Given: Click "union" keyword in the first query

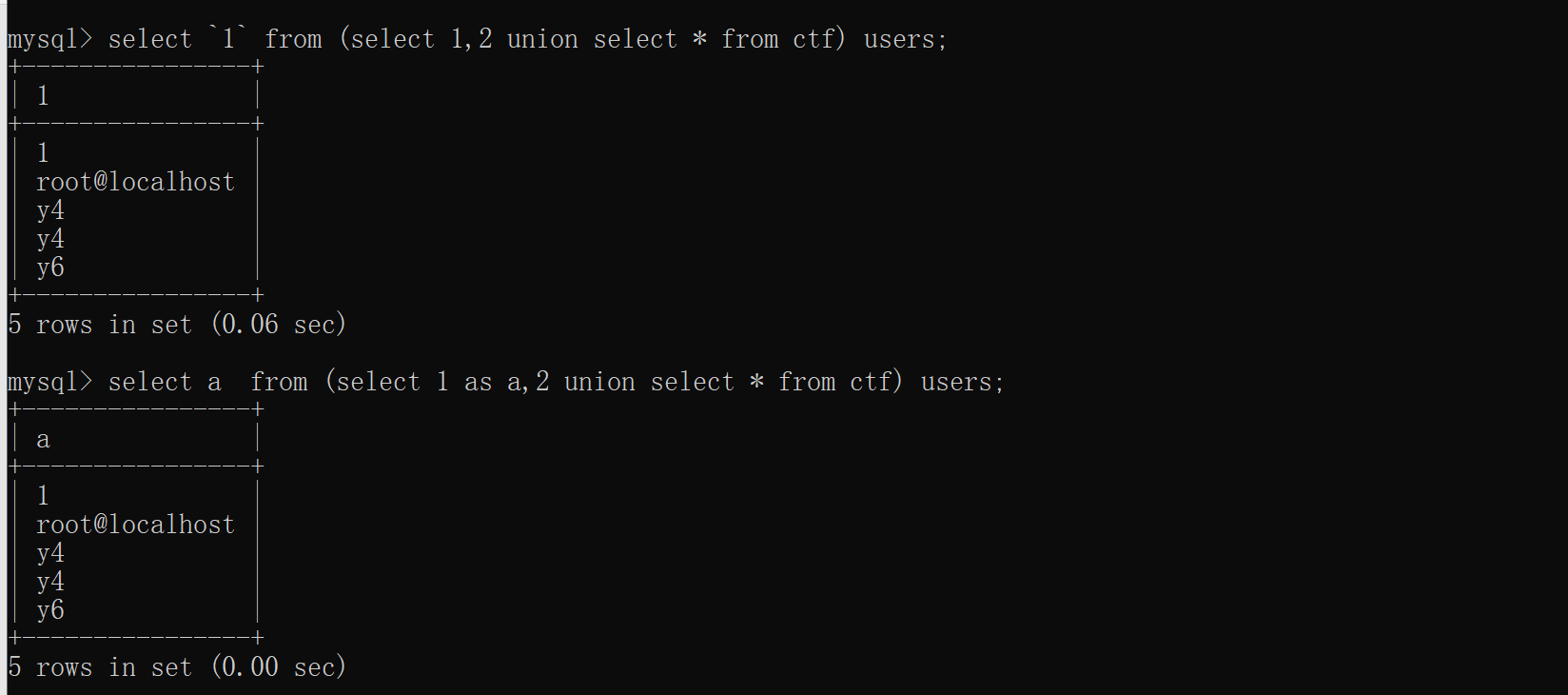Looking at the screenshot, I should pyautogui.click(x=542, y=39).
